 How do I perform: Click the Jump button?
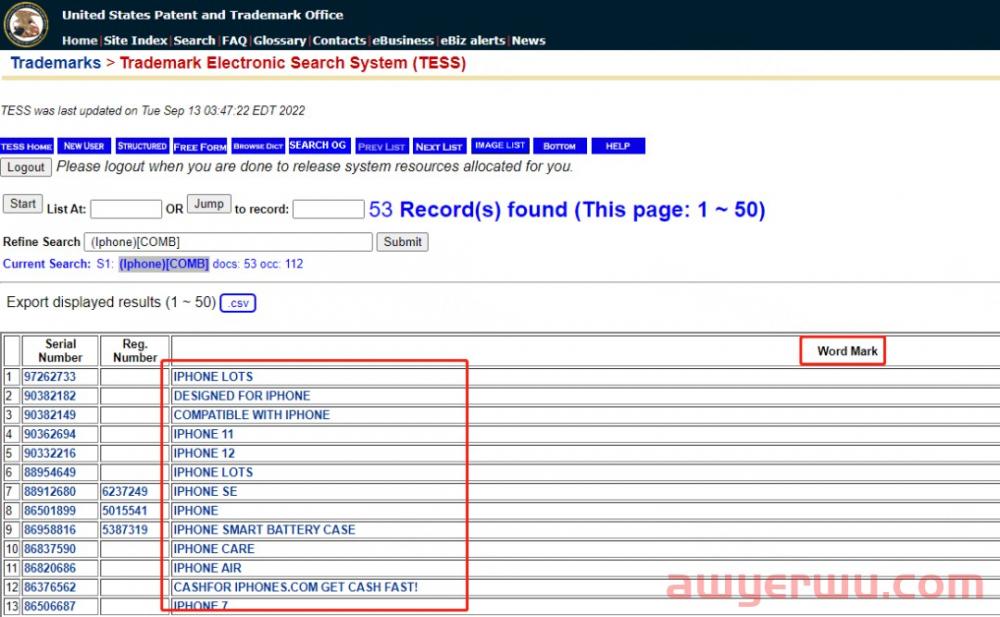(209, 204)
